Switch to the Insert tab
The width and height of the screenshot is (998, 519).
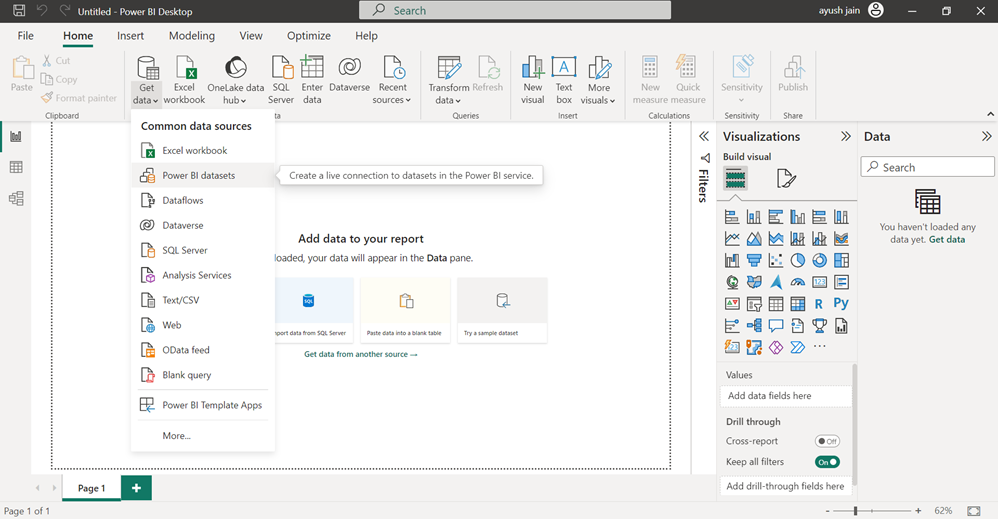pos(130,36)
